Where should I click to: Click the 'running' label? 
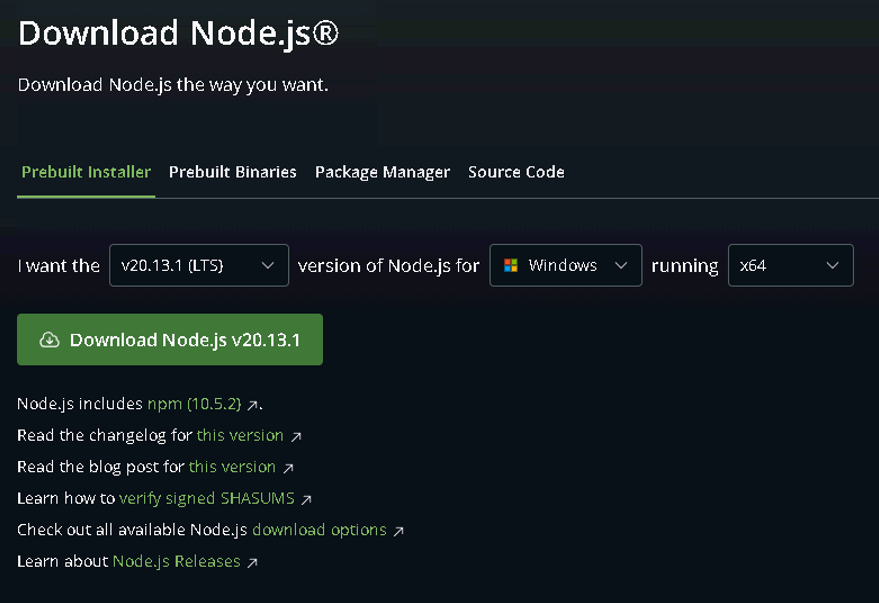[684, 266]
